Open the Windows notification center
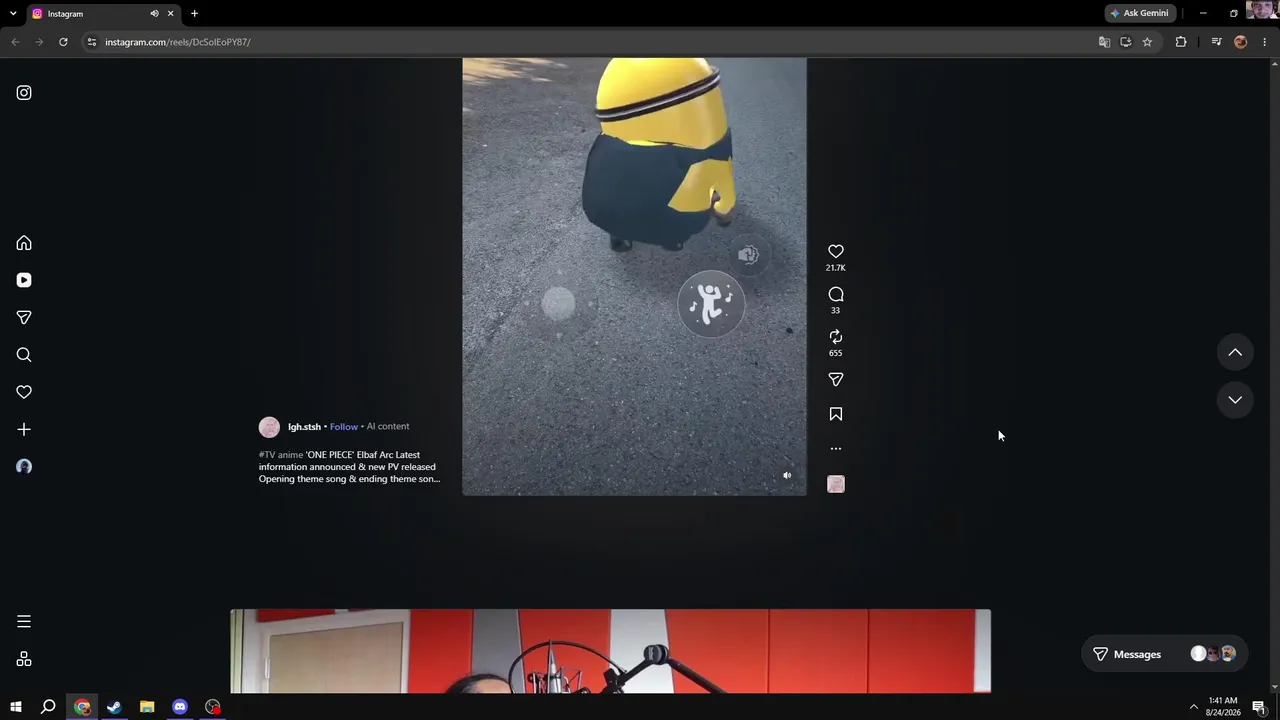 [x=1259, y=707]
